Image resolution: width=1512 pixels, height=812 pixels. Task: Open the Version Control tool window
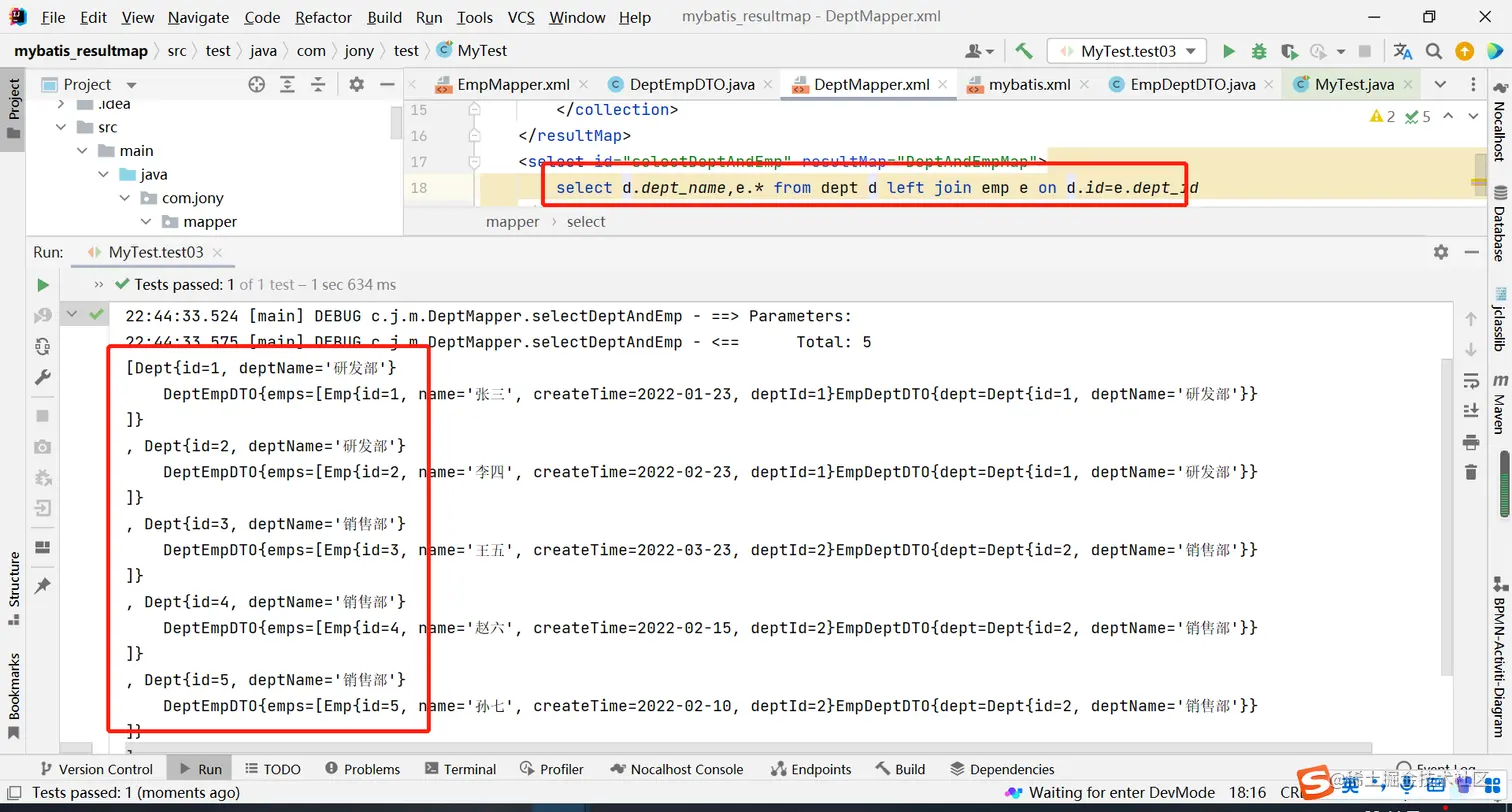pyautogui.click(x=95, y=769)
